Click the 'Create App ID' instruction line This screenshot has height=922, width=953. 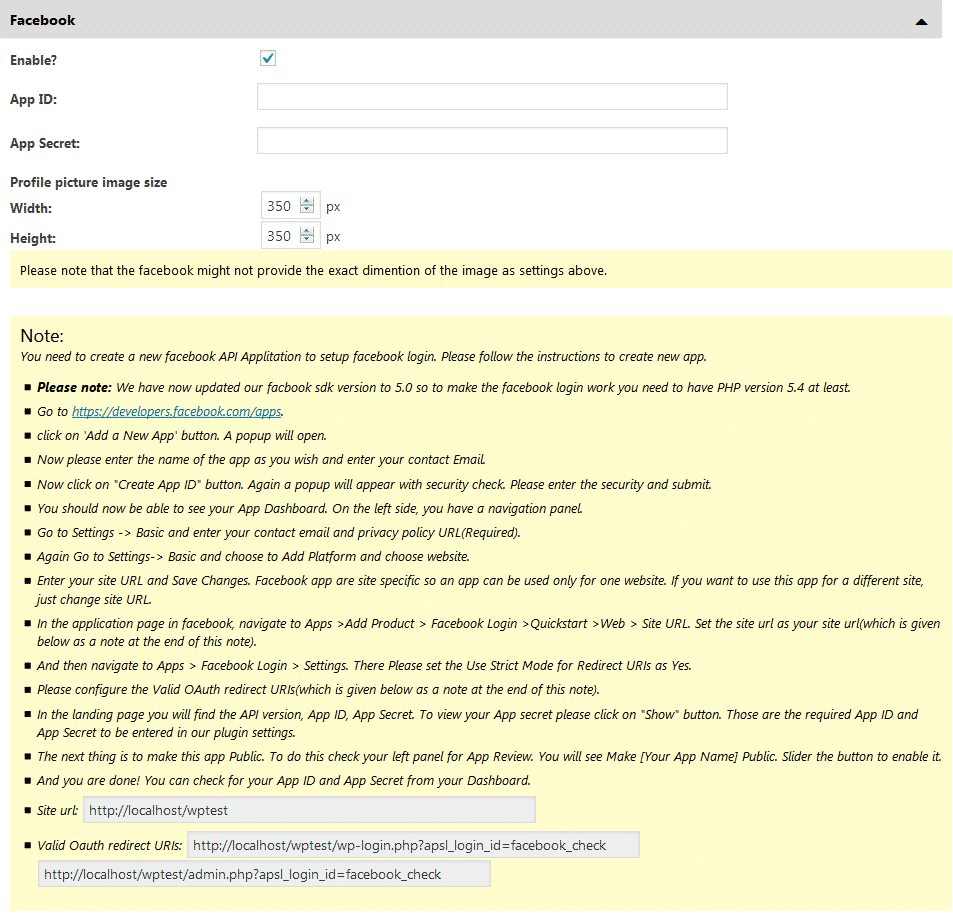374,484
